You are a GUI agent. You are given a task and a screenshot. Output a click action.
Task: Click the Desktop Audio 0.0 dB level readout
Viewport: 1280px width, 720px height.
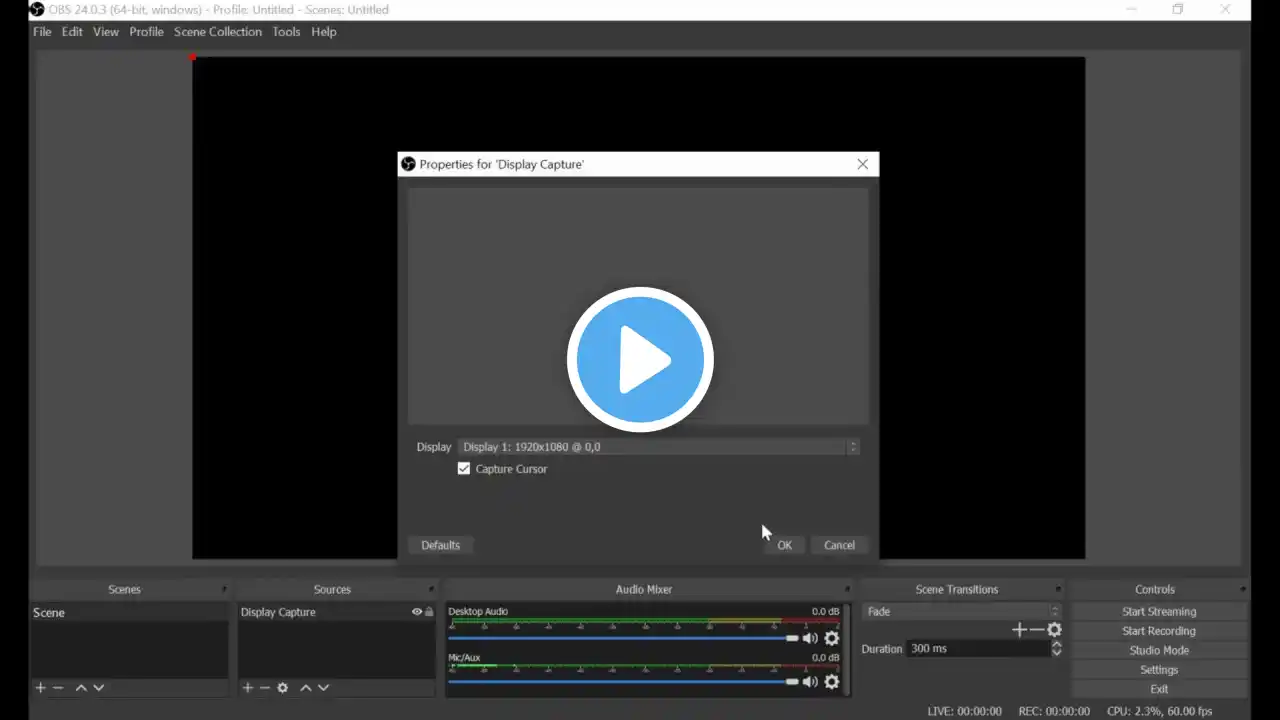[x=826, y=612]
